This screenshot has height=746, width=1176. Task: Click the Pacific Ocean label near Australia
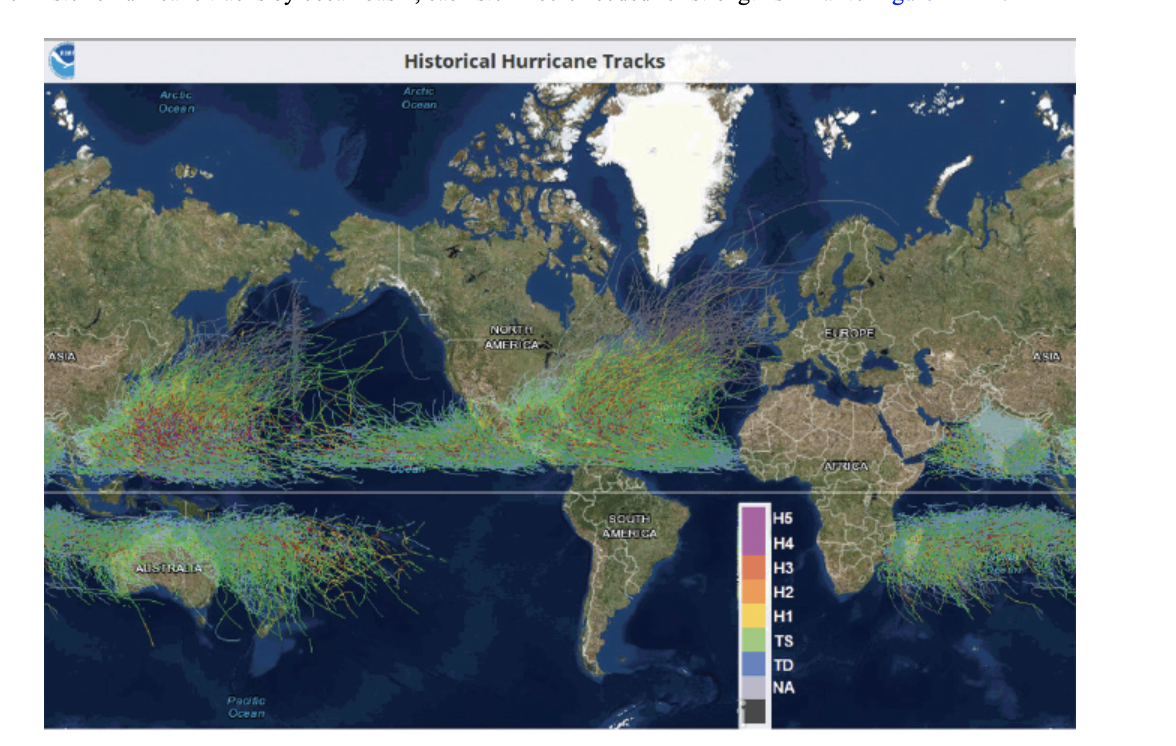(246, 707)
